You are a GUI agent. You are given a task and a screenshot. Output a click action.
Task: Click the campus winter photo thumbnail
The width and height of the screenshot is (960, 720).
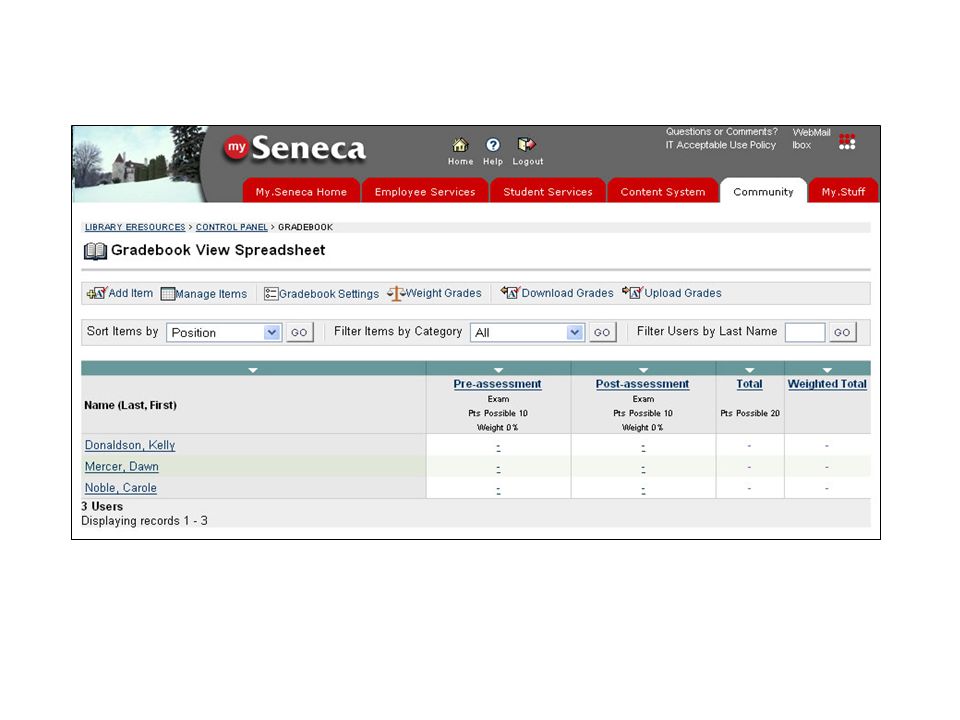click(x=140, y=164)
